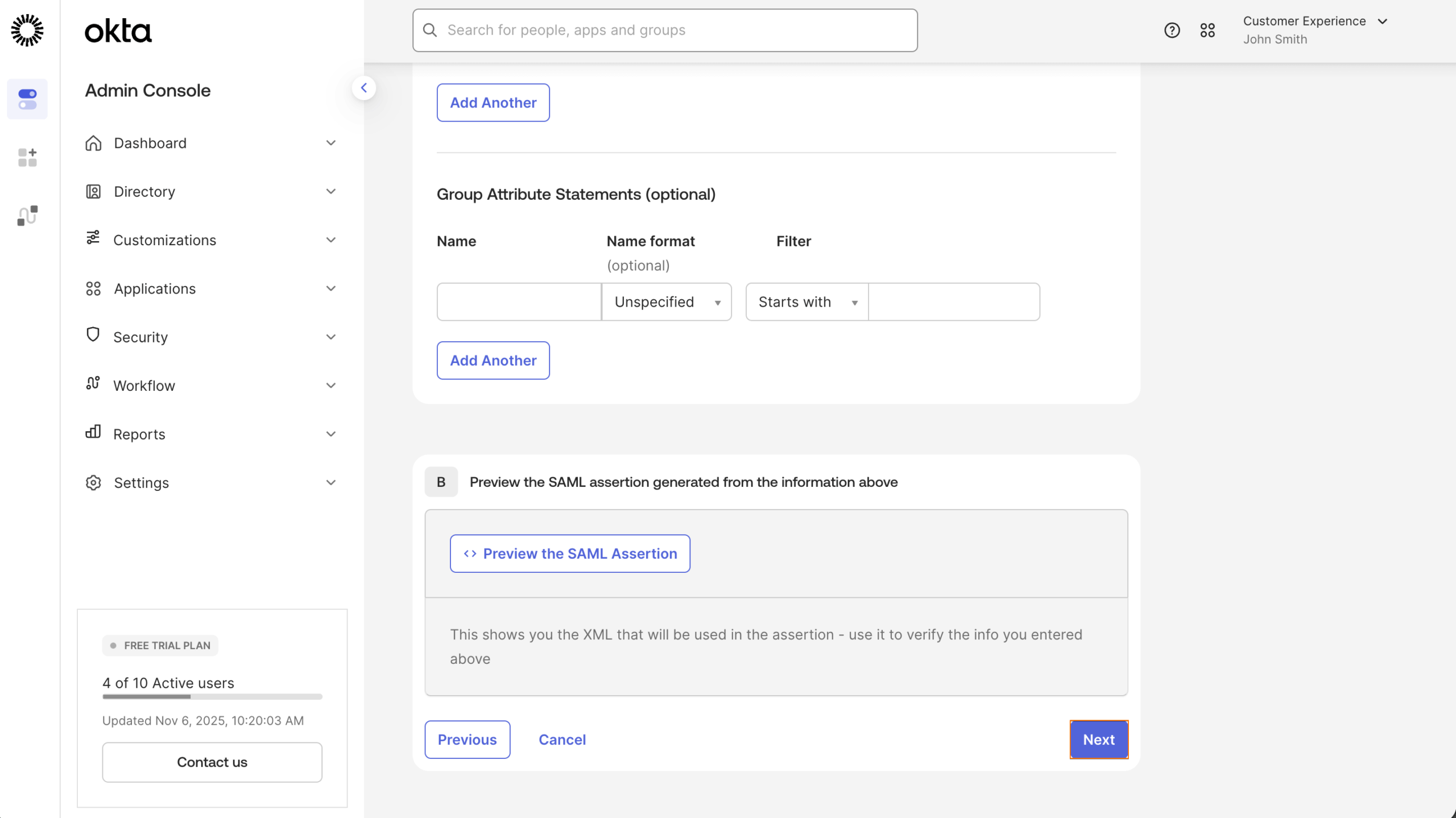Click the Okta logo
This screenshot has width=1456, height=818.
[x=118, y=30]
